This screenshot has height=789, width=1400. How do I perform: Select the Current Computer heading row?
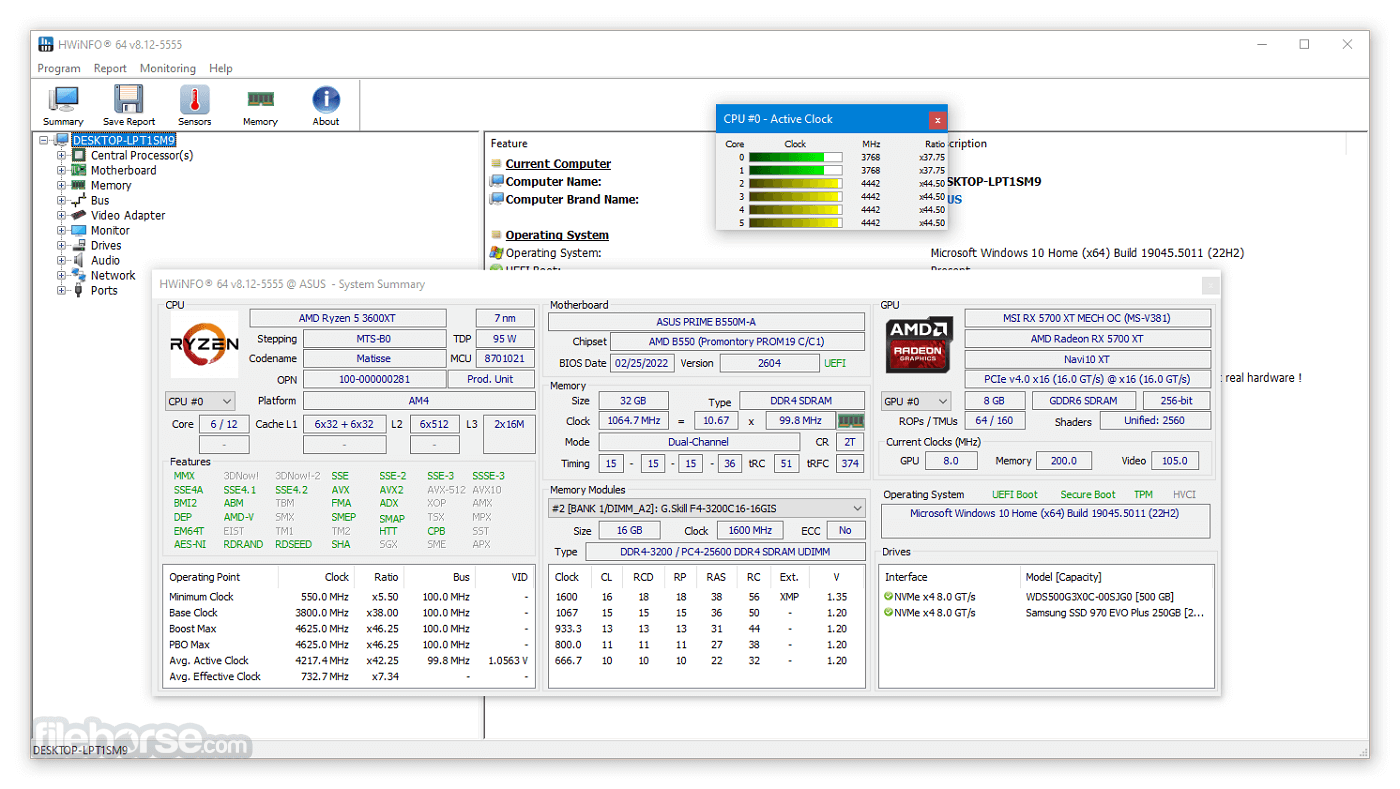[558, 164]
